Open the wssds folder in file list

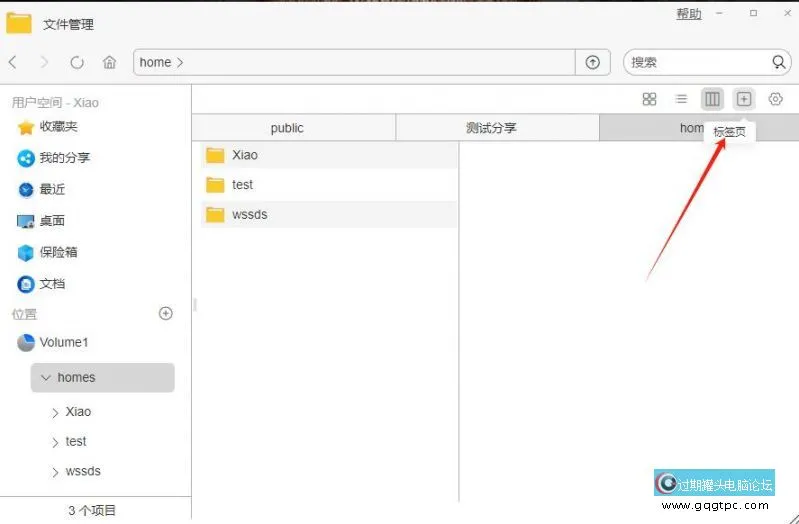329,215
